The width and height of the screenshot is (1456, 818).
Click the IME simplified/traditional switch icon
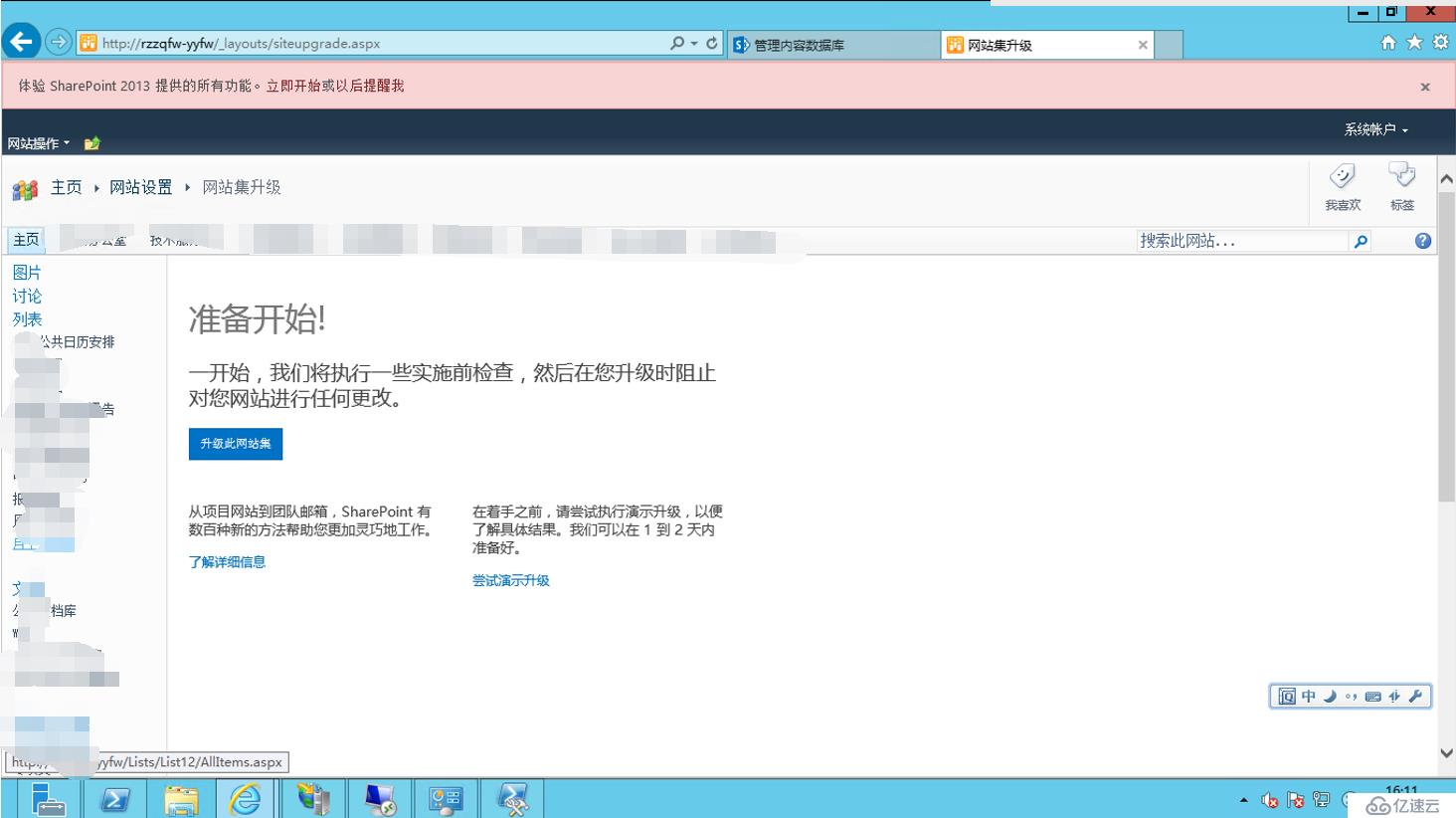click(x=1394, y=697)
